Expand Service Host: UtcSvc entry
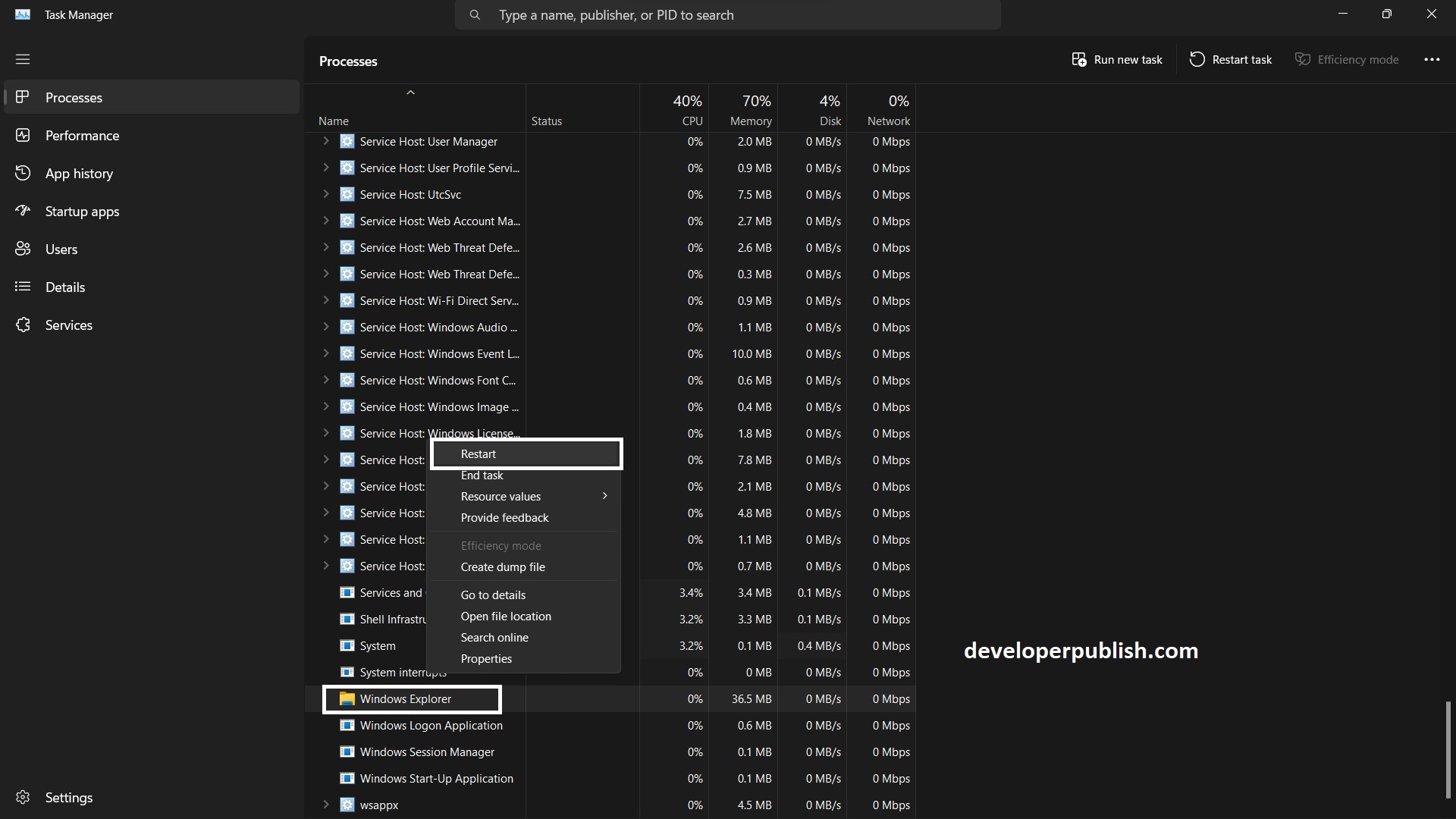Screen dimensions: 1456x819 point(326,194)
